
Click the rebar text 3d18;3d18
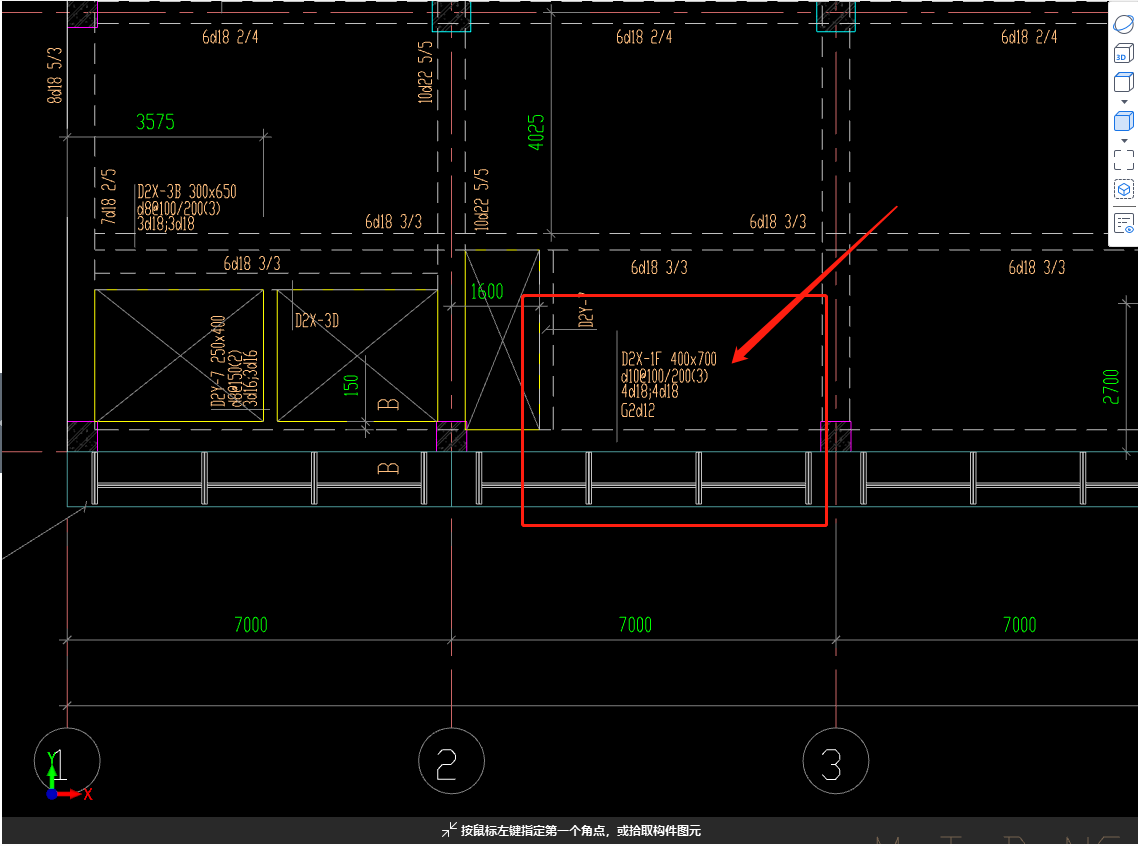(165, 223)
